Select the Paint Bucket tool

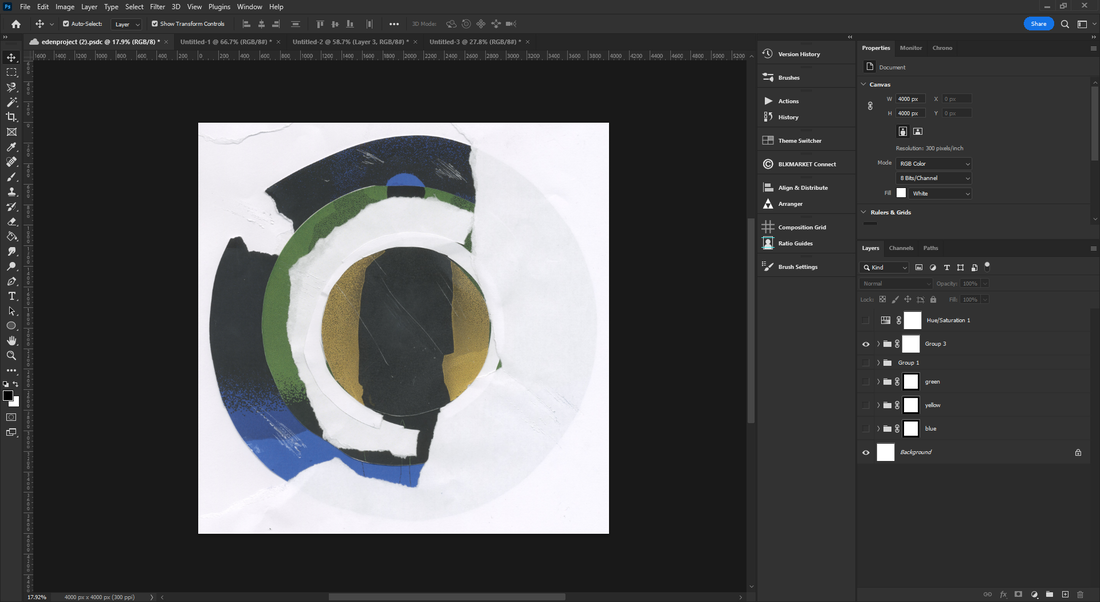pyautogui.click(x=11, y=236)
